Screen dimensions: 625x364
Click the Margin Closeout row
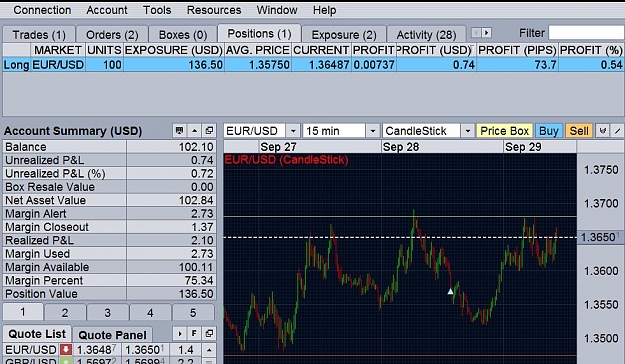(110, 227)
